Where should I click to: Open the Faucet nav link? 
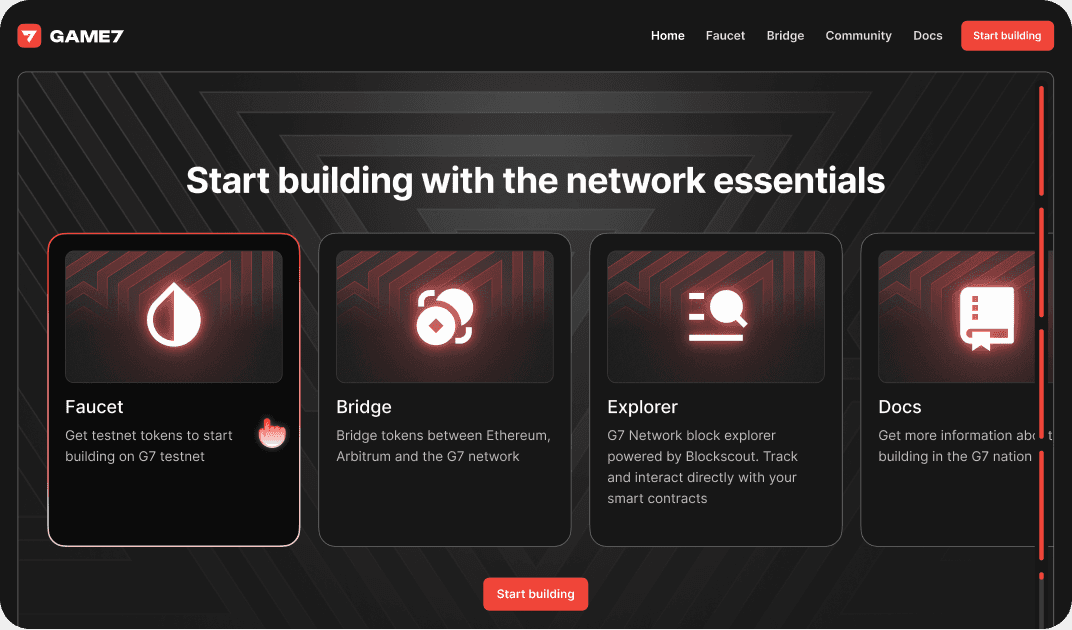(x=725, y=36)
